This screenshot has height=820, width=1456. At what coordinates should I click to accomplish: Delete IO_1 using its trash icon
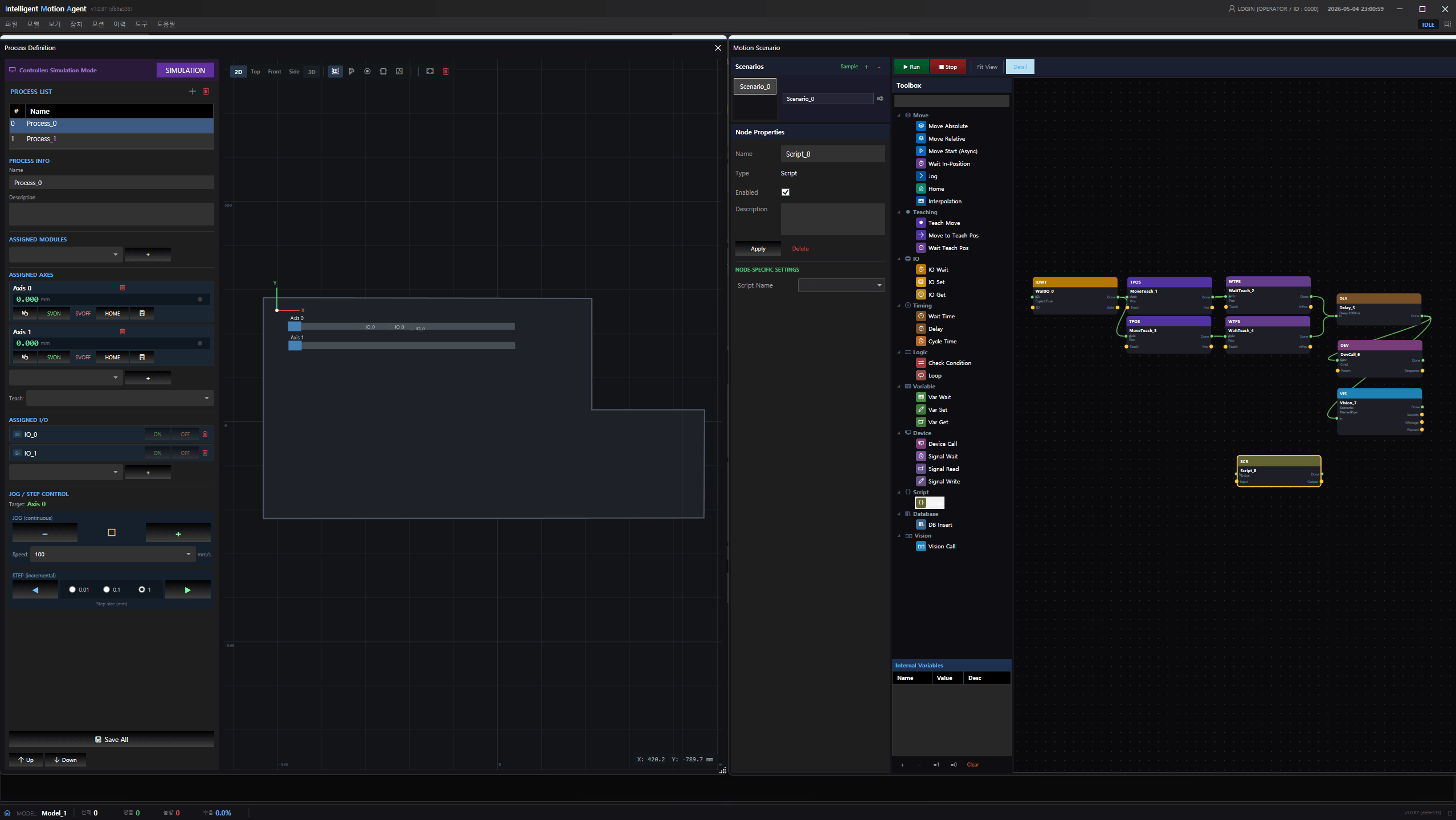(205, 453)
